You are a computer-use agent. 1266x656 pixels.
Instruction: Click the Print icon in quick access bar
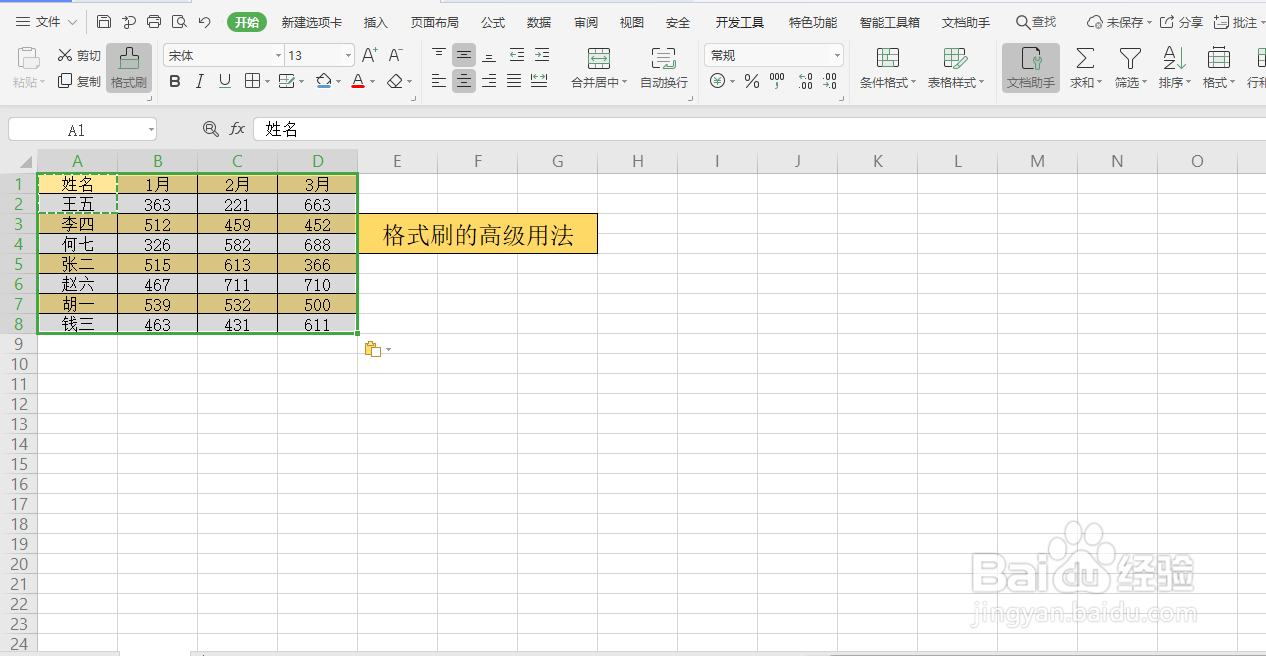(x=154, y=21)
